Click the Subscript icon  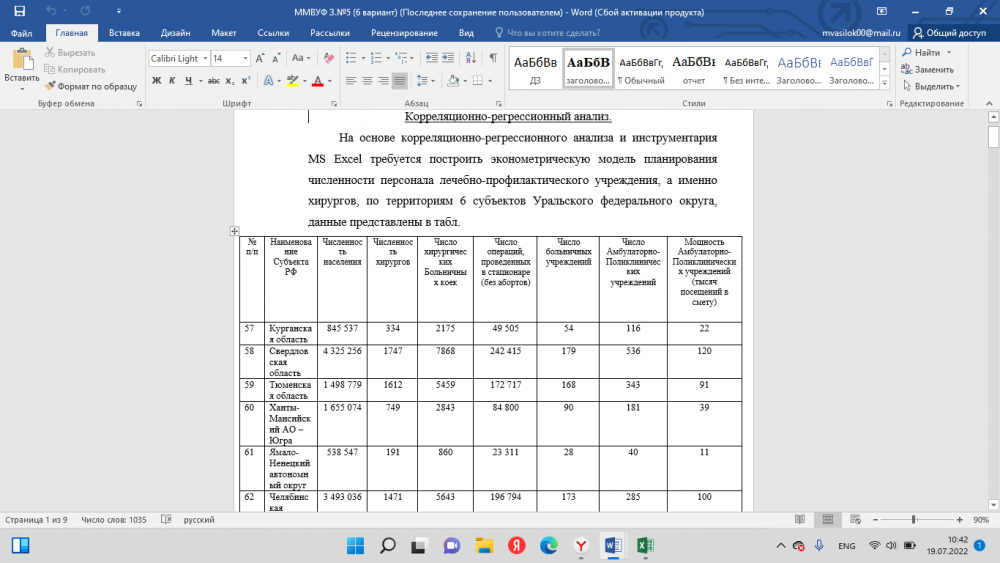tap(229, 81)
